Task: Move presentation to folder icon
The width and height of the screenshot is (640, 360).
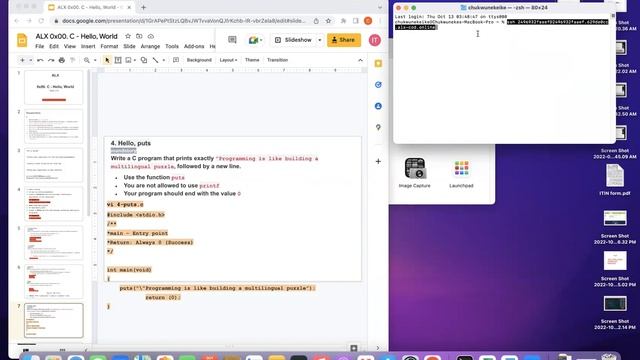Action: tap(139, 36)
